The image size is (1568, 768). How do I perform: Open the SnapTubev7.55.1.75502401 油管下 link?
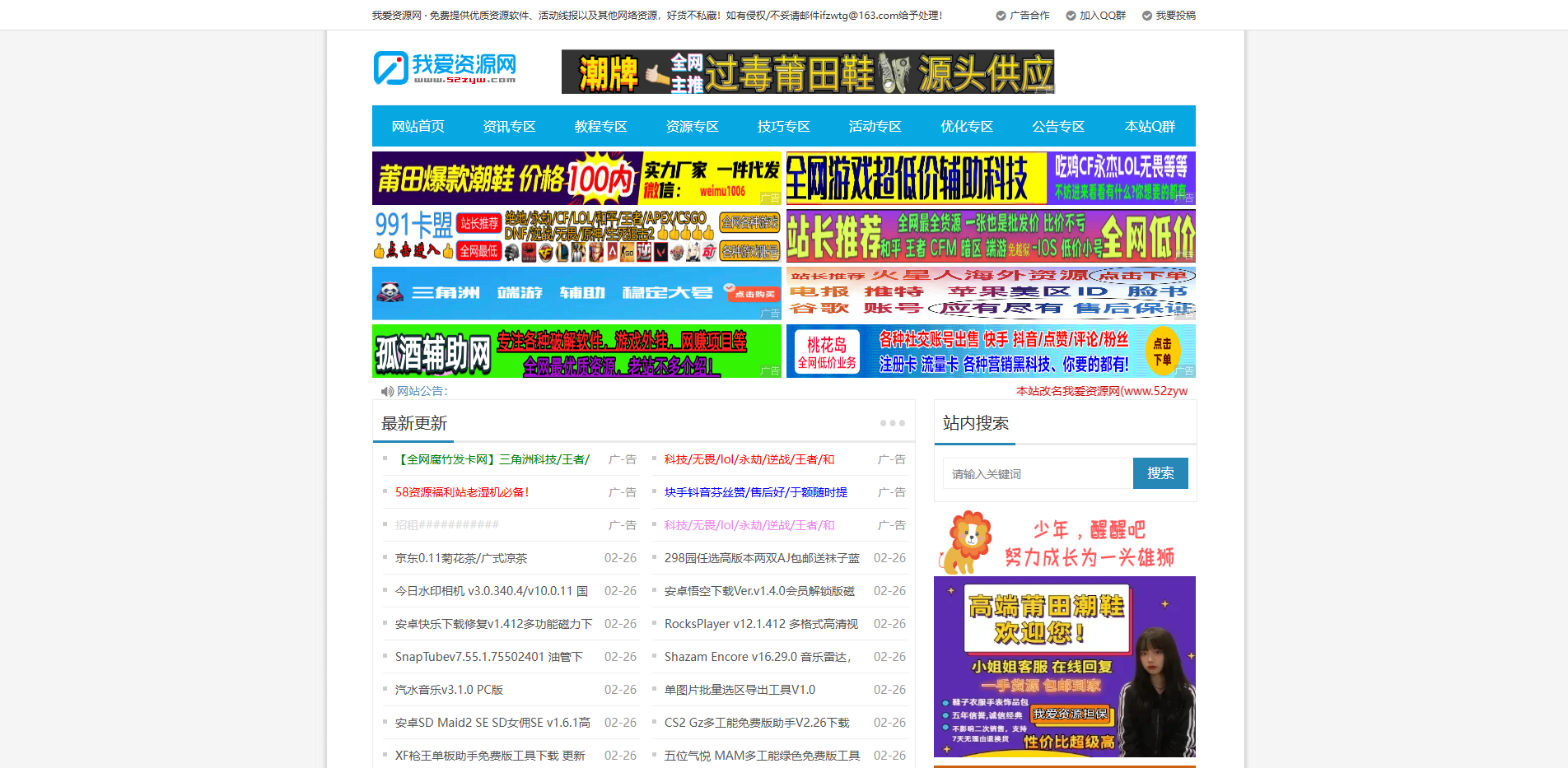[x=487, y=656]
